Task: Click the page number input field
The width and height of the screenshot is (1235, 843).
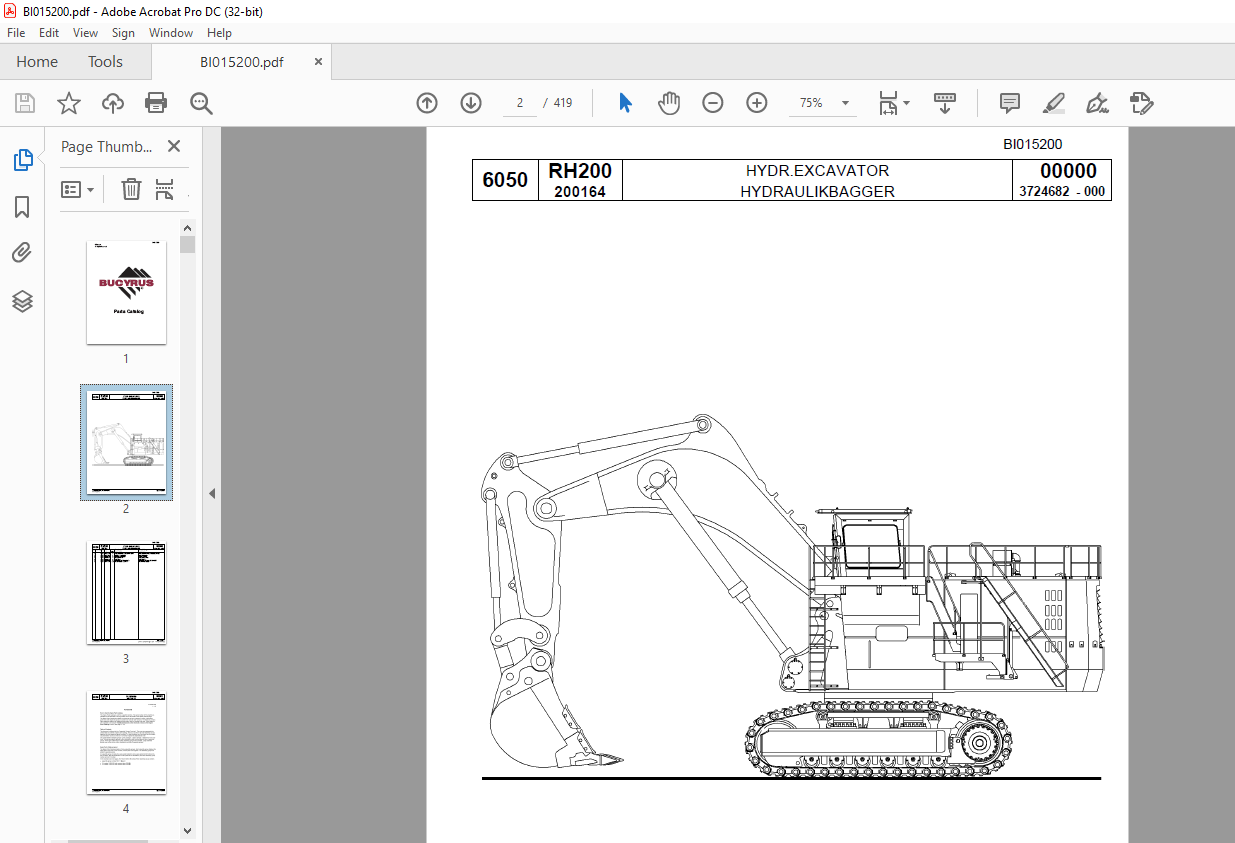Action: (520, 103)
